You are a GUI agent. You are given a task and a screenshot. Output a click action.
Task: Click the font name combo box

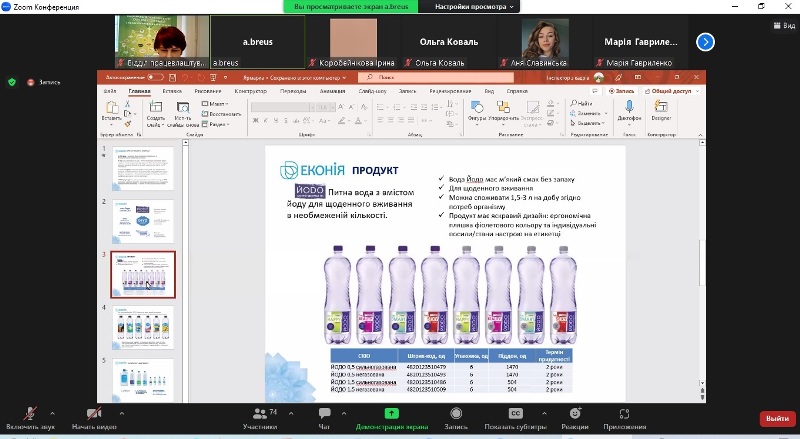tap(283, 107)
